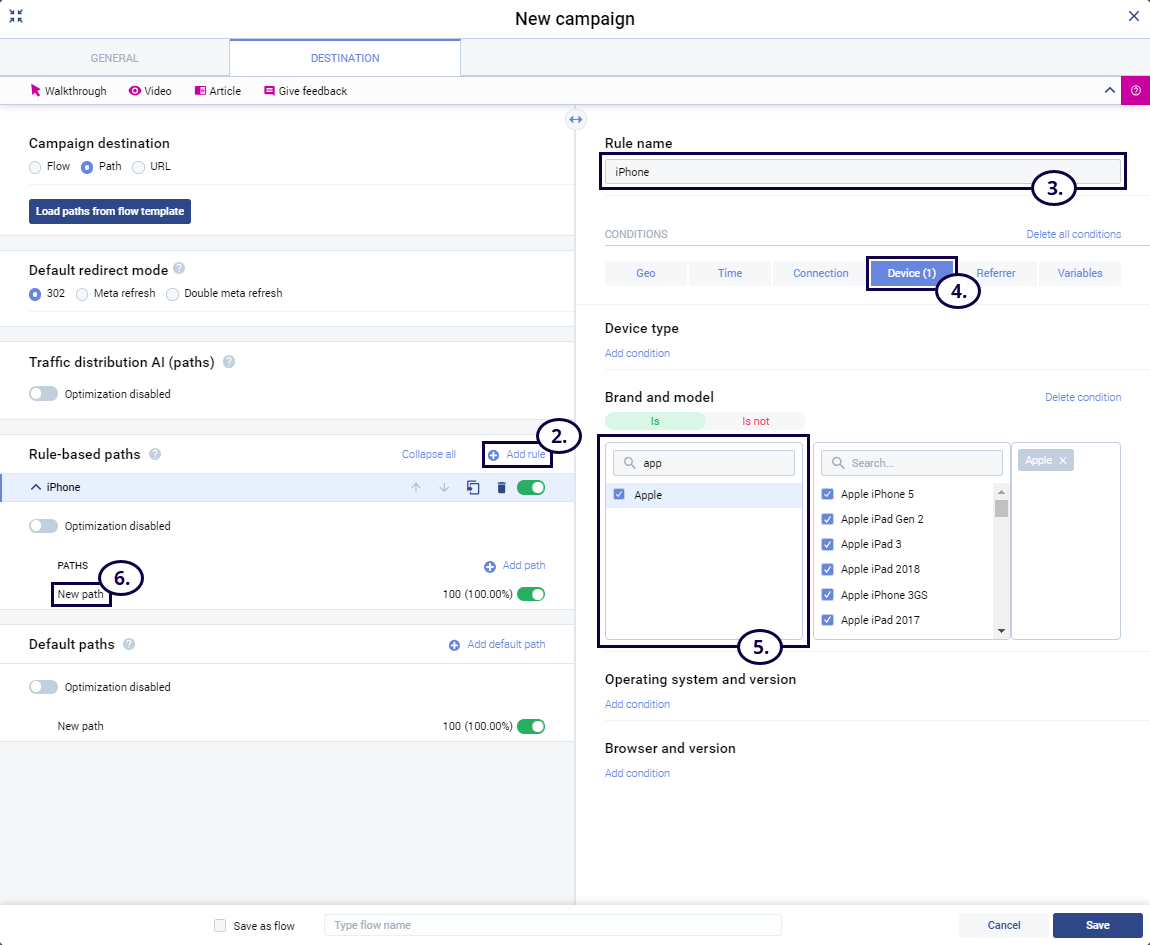Screen dimensions: 1150x945
Task: Select the 'Is not' condition toggle
Action: coord(755,421)
